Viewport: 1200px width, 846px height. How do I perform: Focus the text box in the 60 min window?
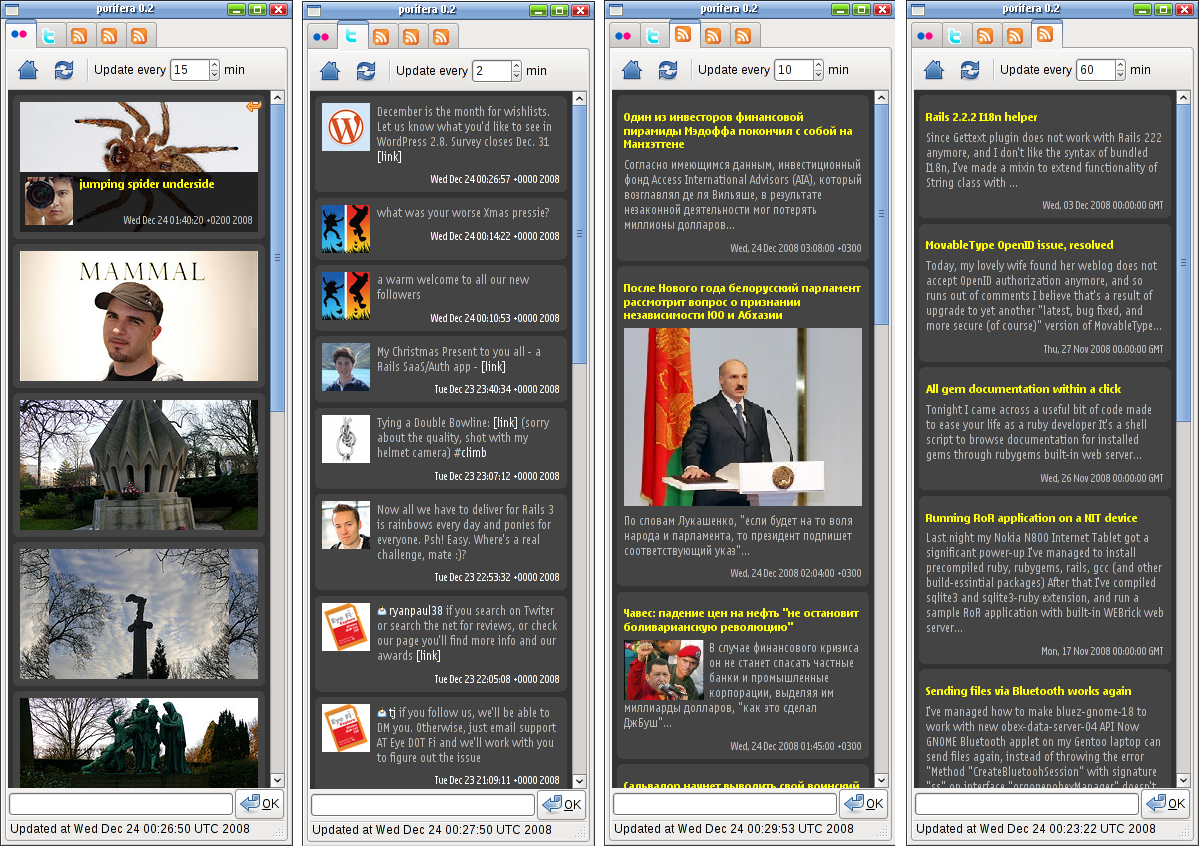coord(1027,804)
